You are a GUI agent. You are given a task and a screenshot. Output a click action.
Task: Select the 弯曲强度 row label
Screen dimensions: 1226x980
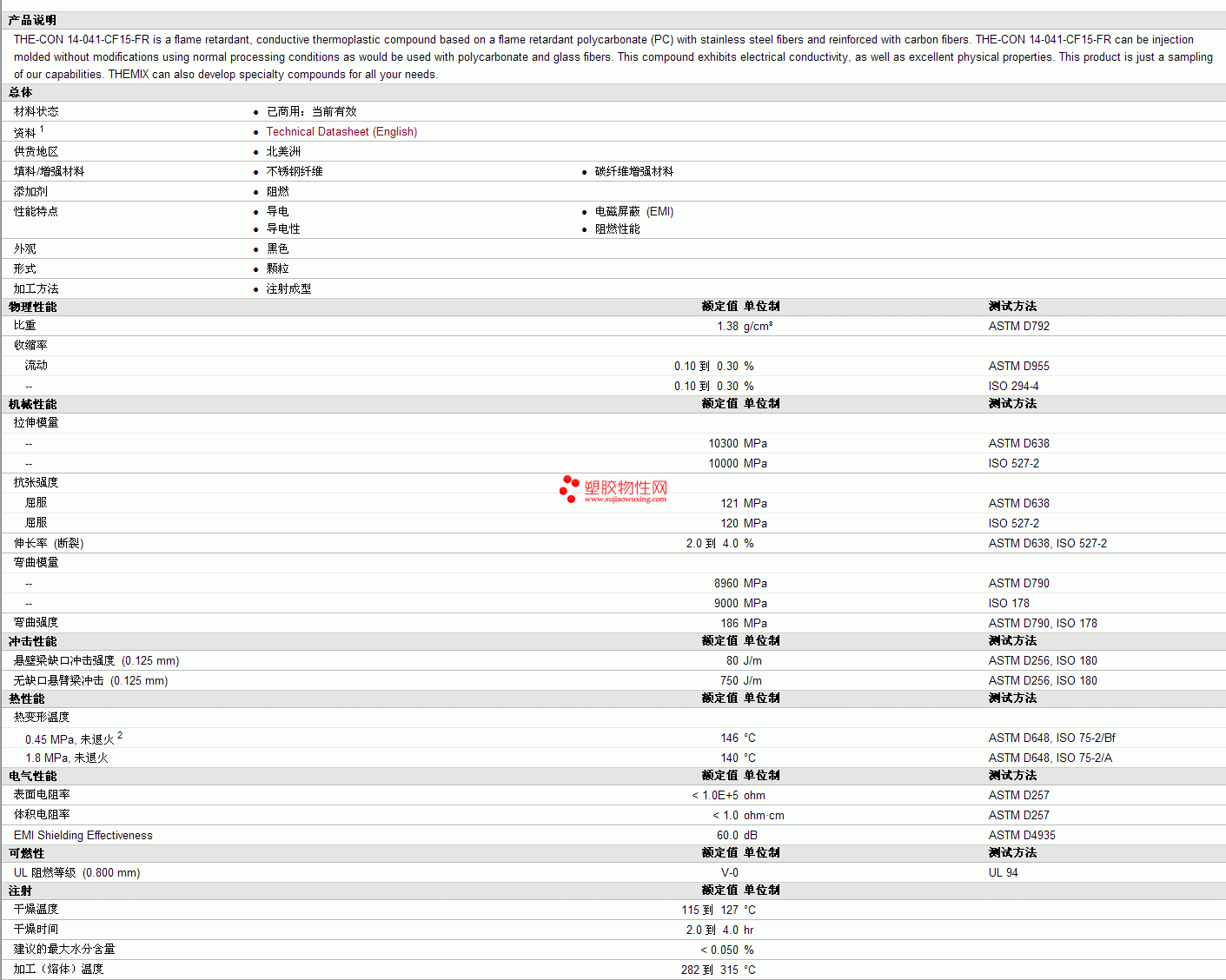coord(36,623)
